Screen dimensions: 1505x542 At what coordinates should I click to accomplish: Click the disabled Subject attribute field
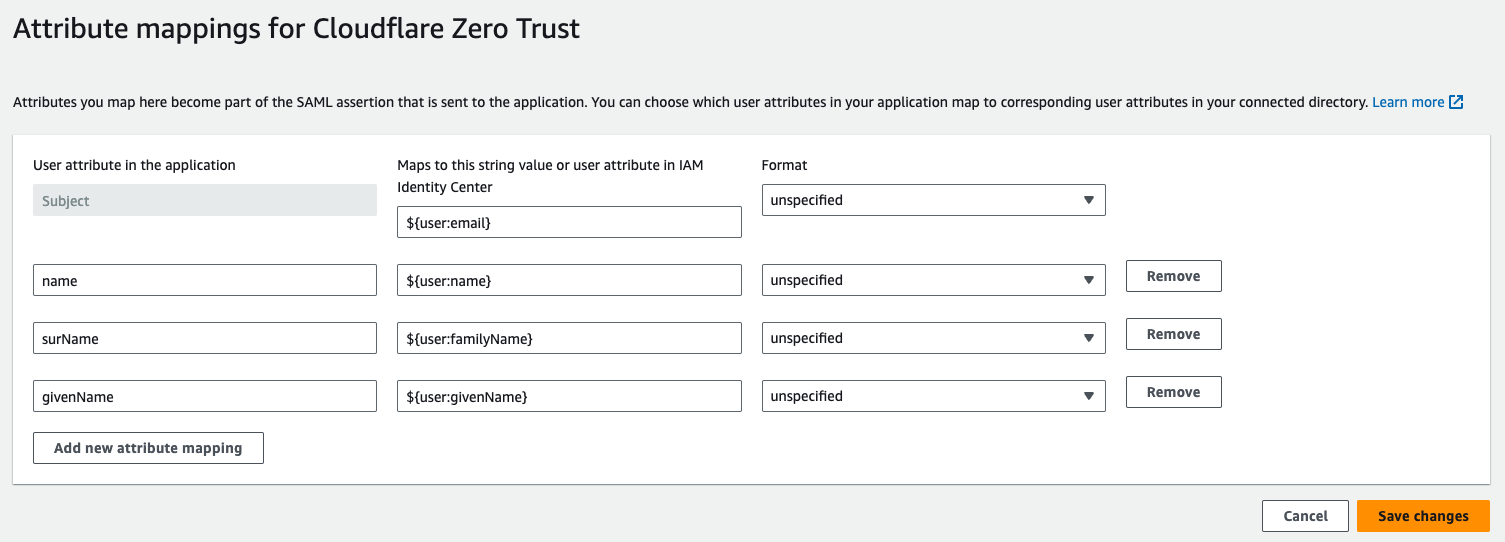(205, 200)
